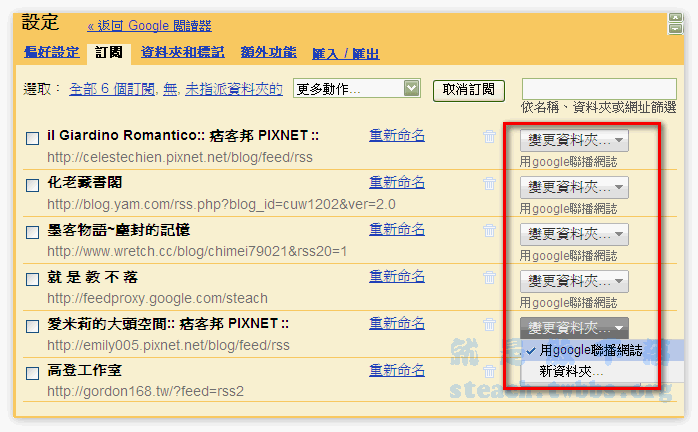
Task: Click the 無 selection link
Action: 170,89
